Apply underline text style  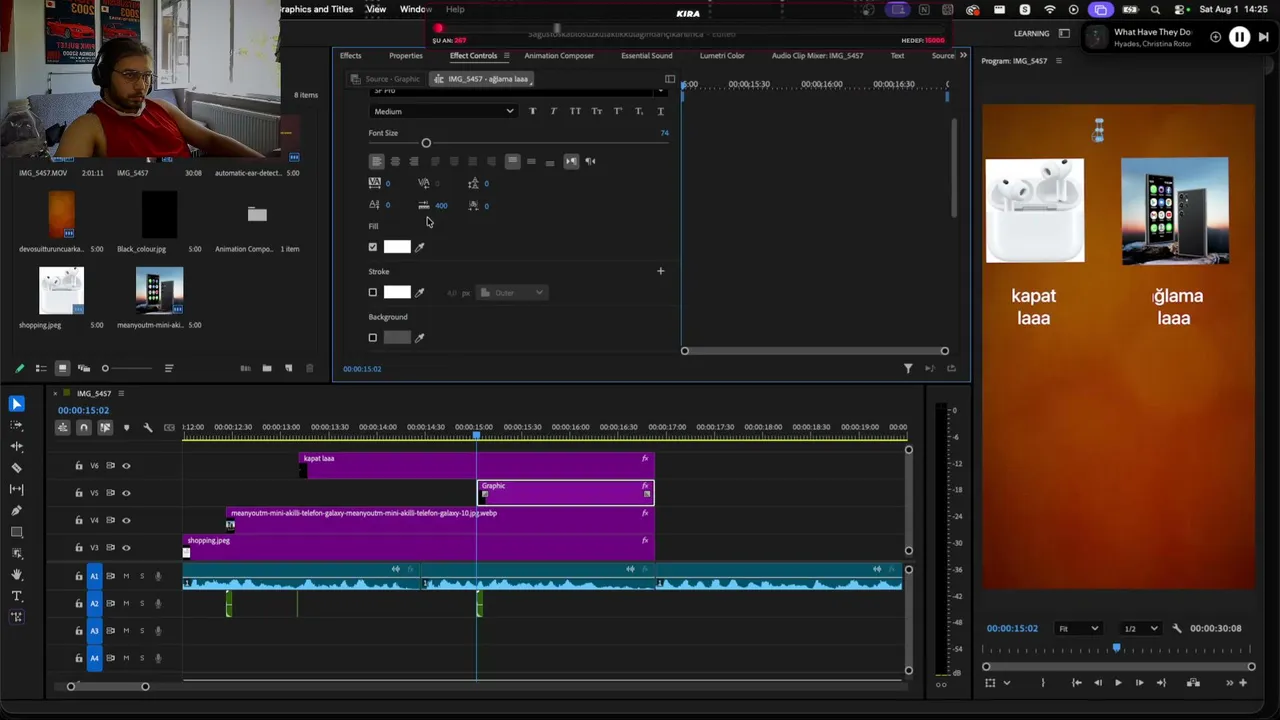pos(660,111)
